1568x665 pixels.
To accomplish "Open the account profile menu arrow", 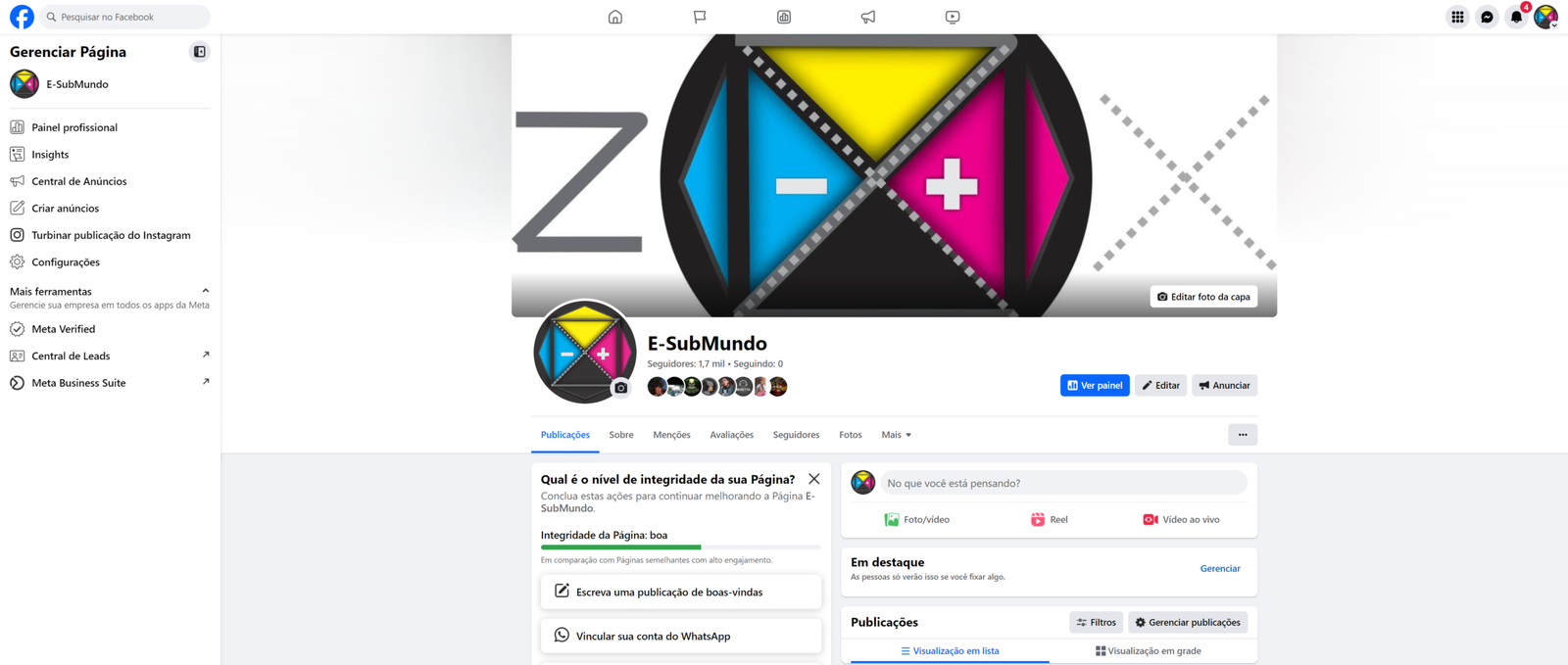I will (x=1554, y=25).
